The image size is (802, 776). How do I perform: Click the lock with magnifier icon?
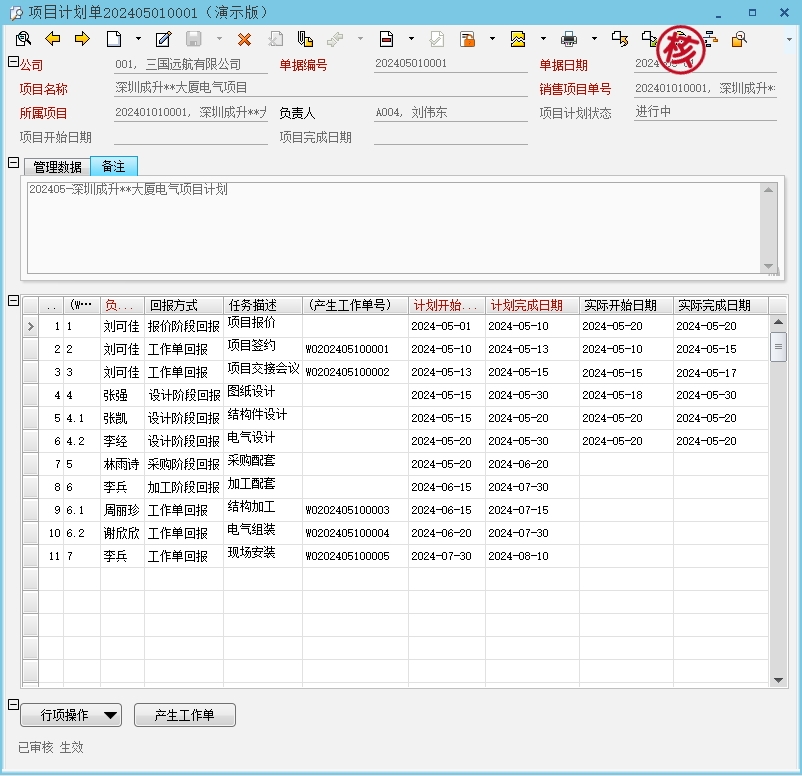pos(740,39)
